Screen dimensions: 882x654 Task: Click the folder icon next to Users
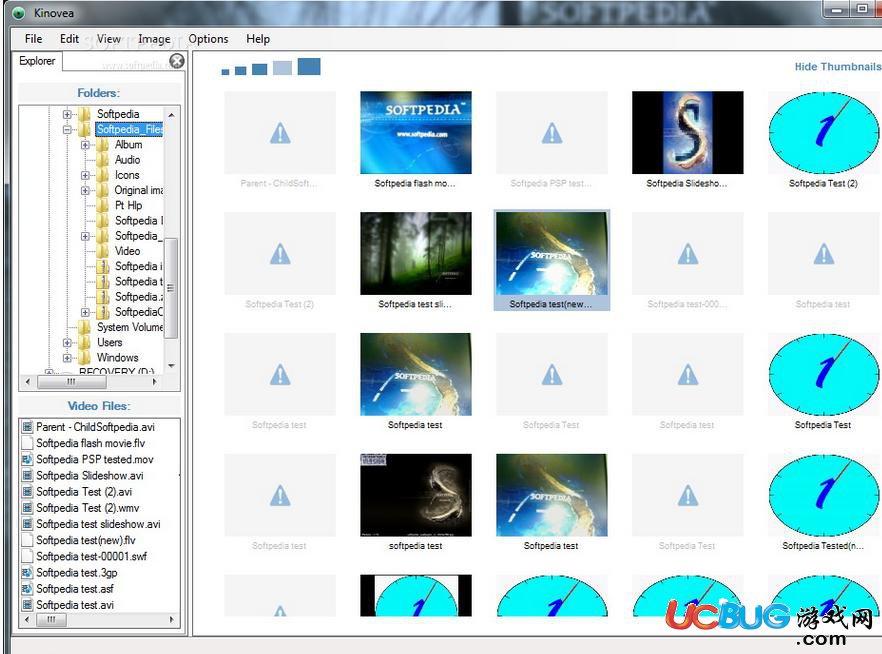coord(84,342)
